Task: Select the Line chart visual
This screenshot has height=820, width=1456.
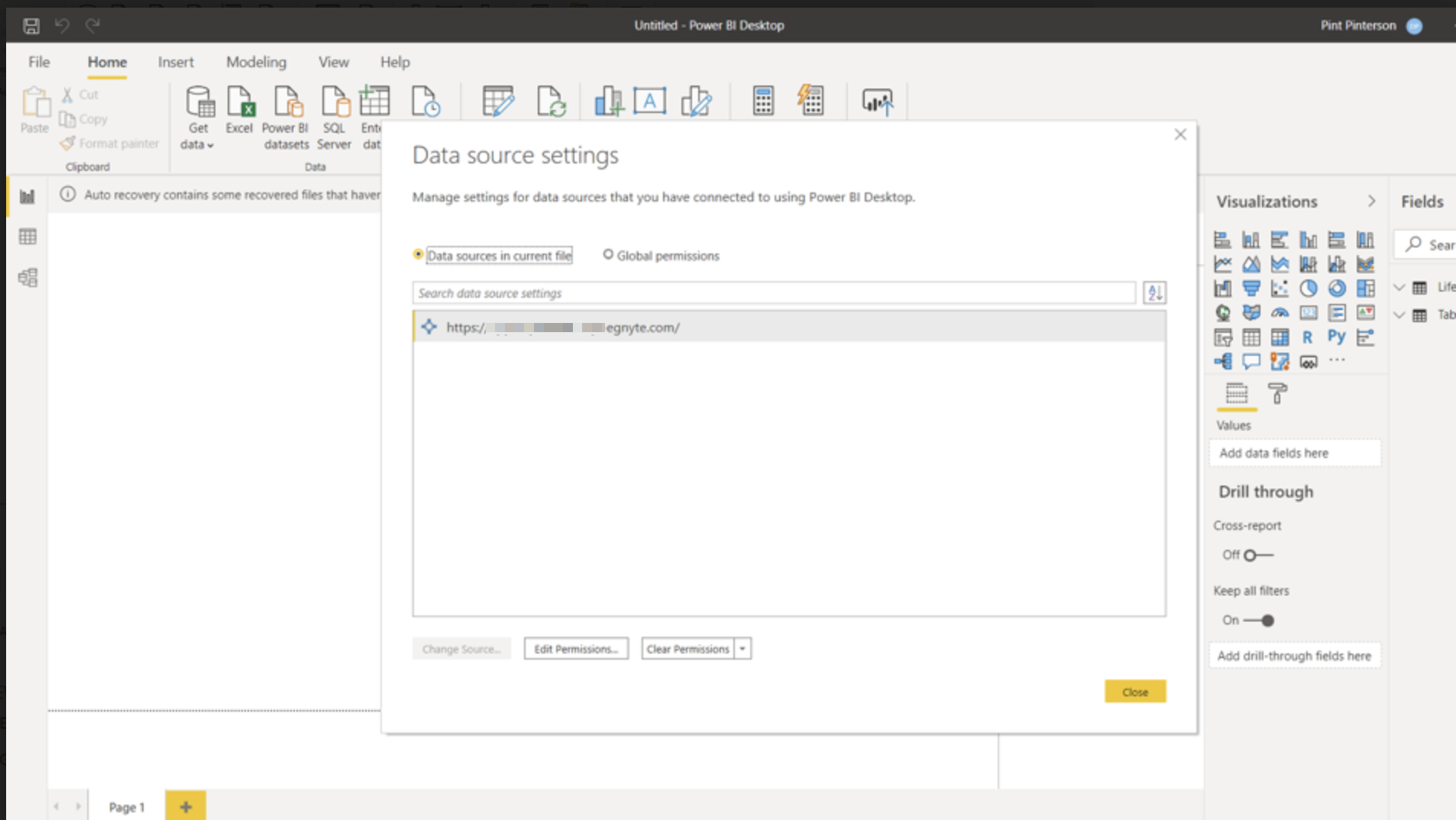Action: (1222, 264)
